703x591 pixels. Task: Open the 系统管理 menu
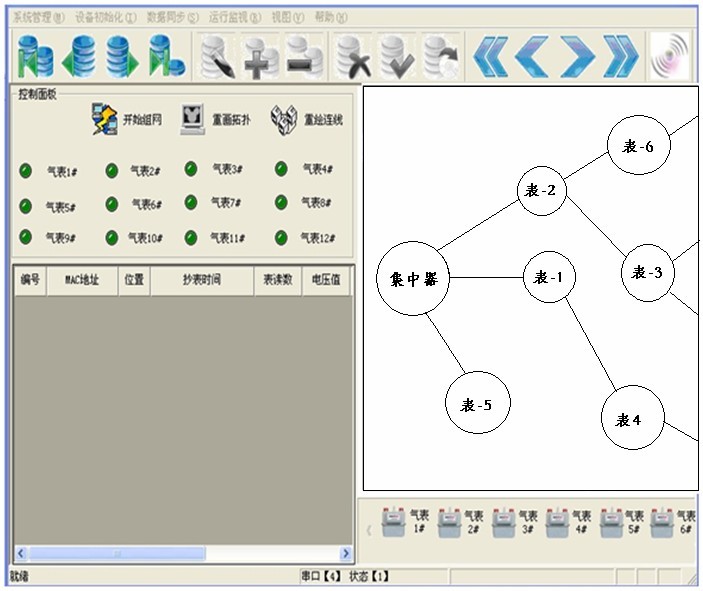tap(38, 17)
